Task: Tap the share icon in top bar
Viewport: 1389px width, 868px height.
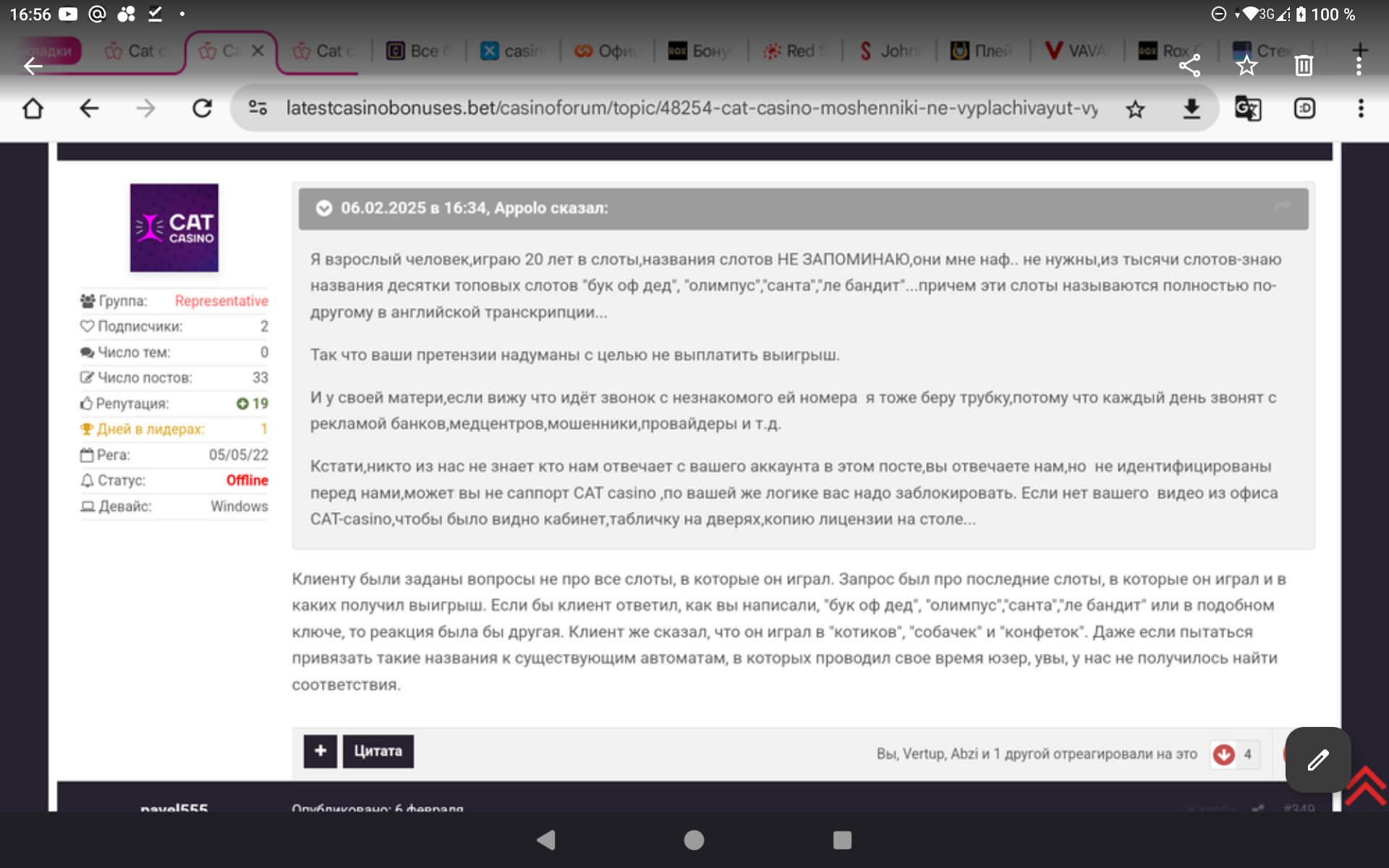Action: [x=1189, y=66]
